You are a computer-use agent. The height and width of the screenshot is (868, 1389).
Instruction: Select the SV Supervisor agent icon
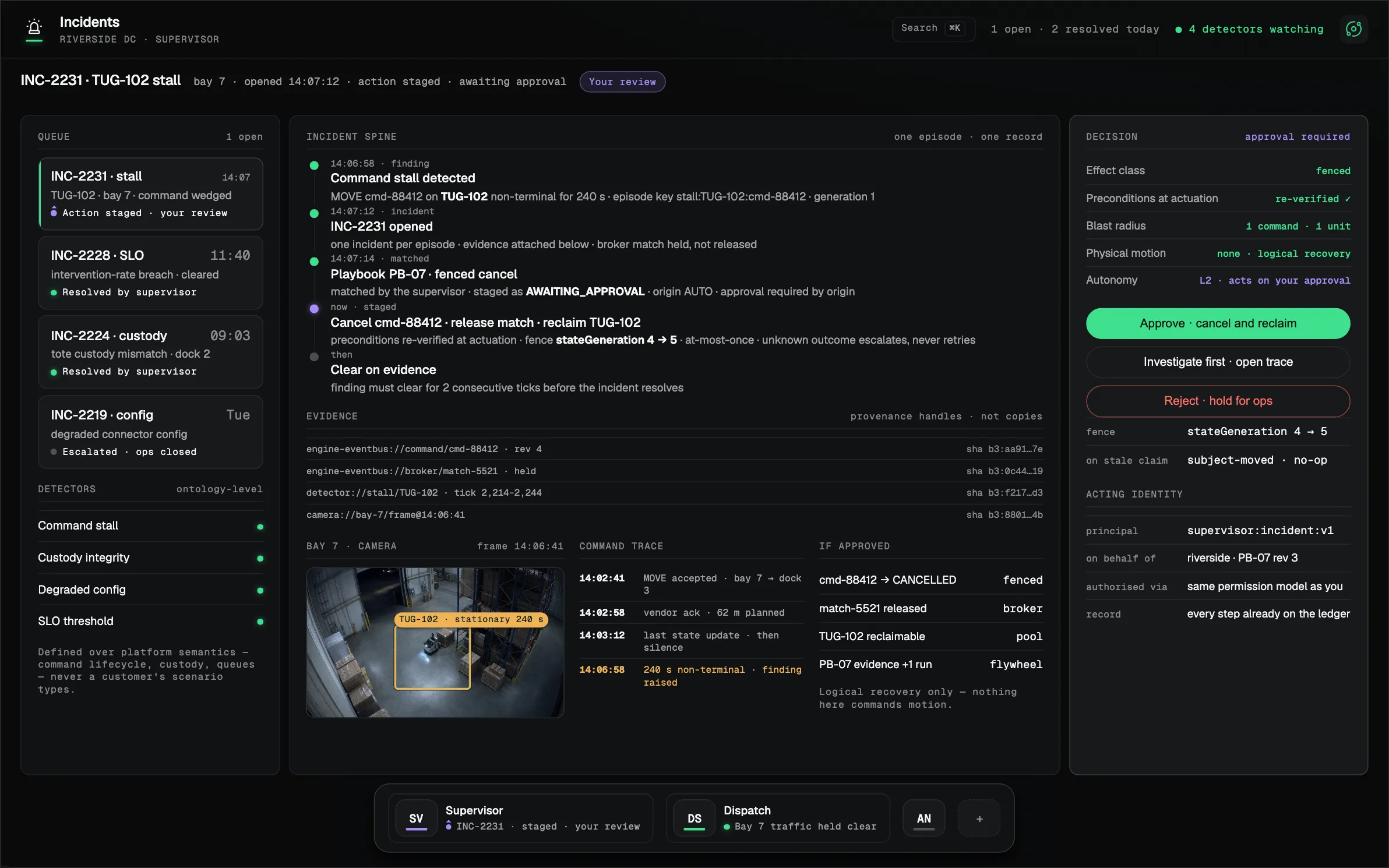pos(416,818)
